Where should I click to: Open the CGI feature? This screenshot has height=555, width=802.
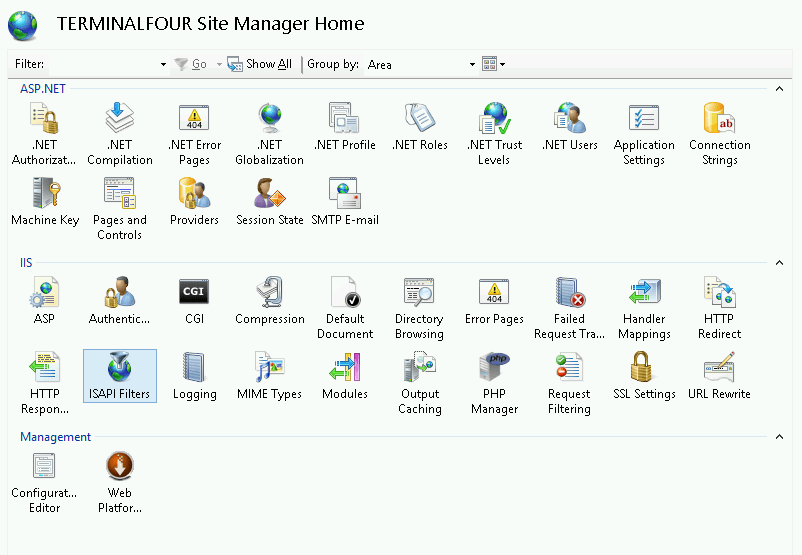pos(194,300)
